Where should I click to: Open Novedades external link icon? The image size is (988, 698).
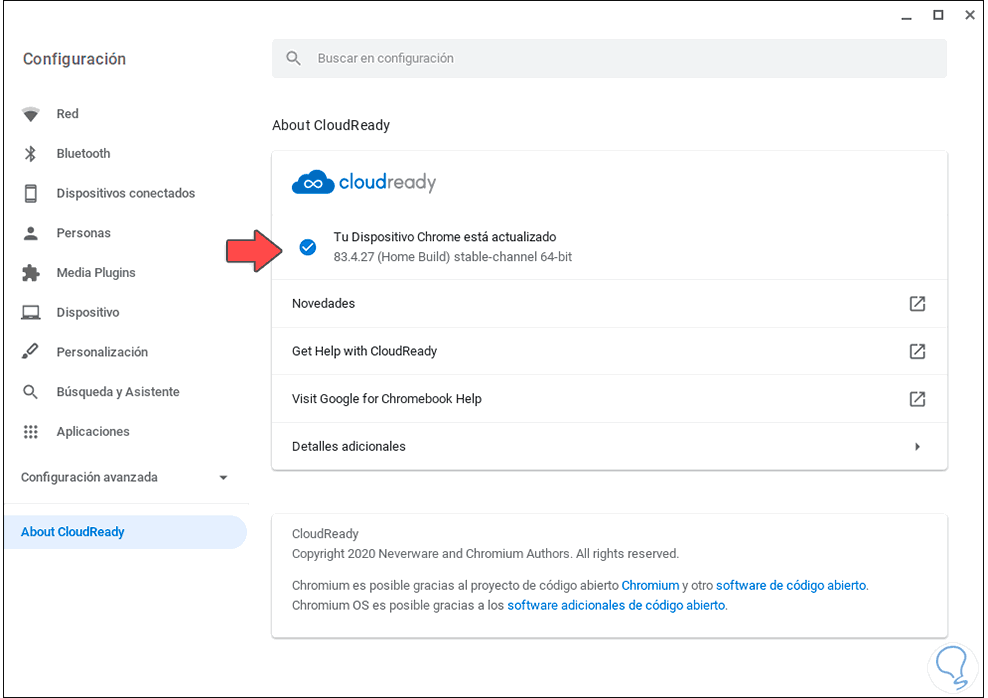click(x=917, y=304)
